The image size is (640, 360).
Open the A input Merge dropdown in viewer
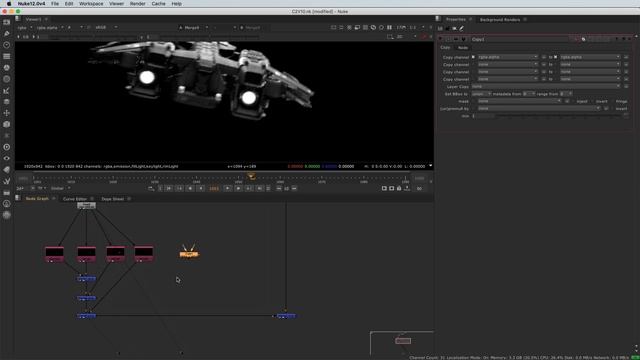[193, 28]
